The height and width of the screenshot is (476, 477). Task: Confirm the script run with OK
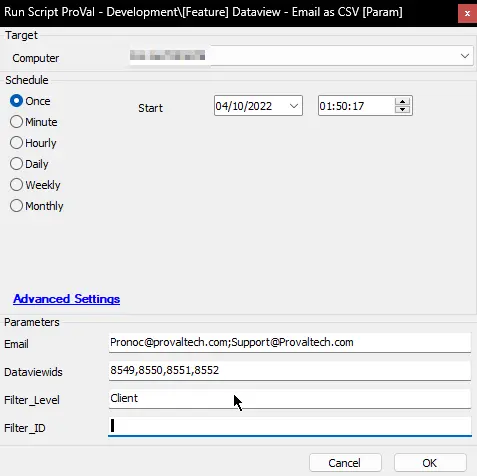430,463
